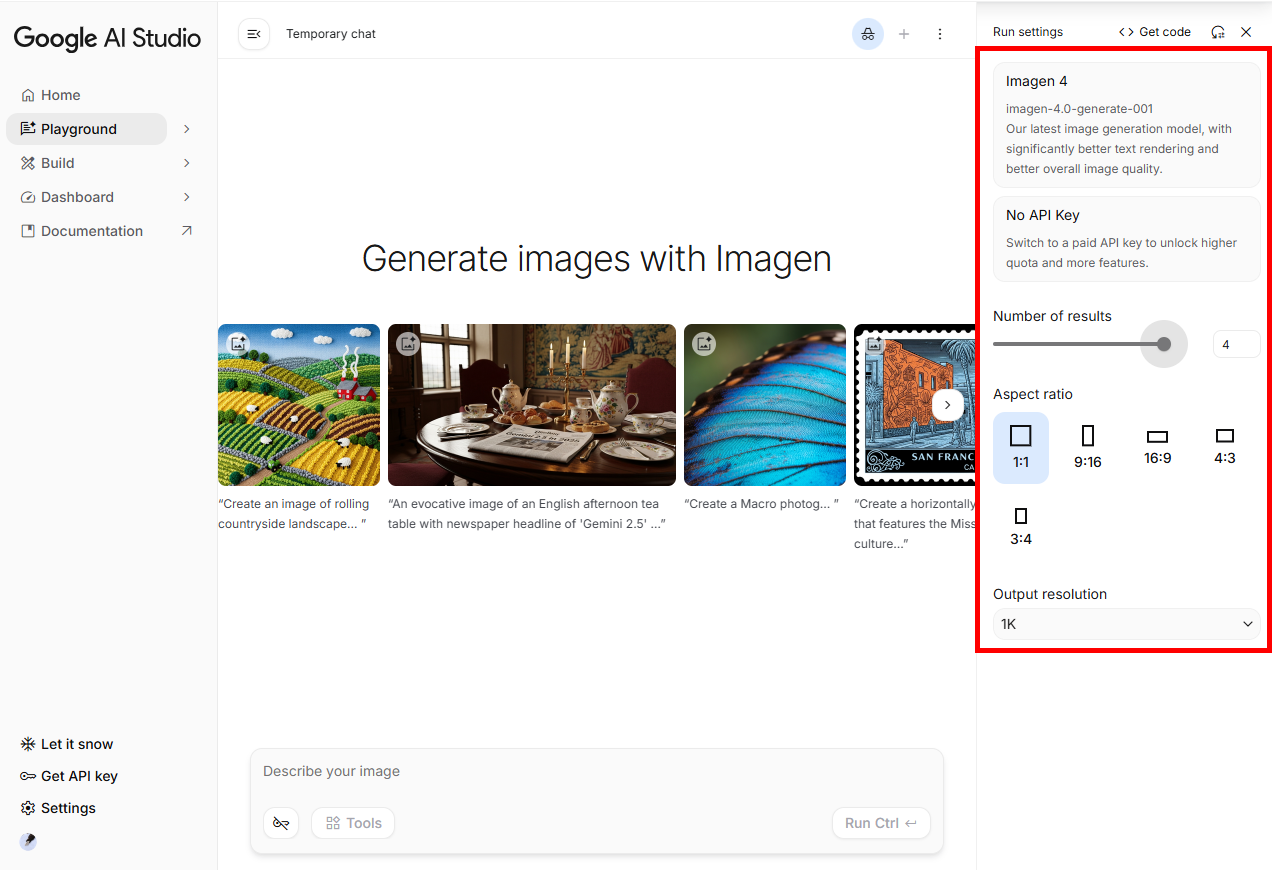Click the carousel next arrow on examples
The image size is (1272, 870).
point(947,405)
